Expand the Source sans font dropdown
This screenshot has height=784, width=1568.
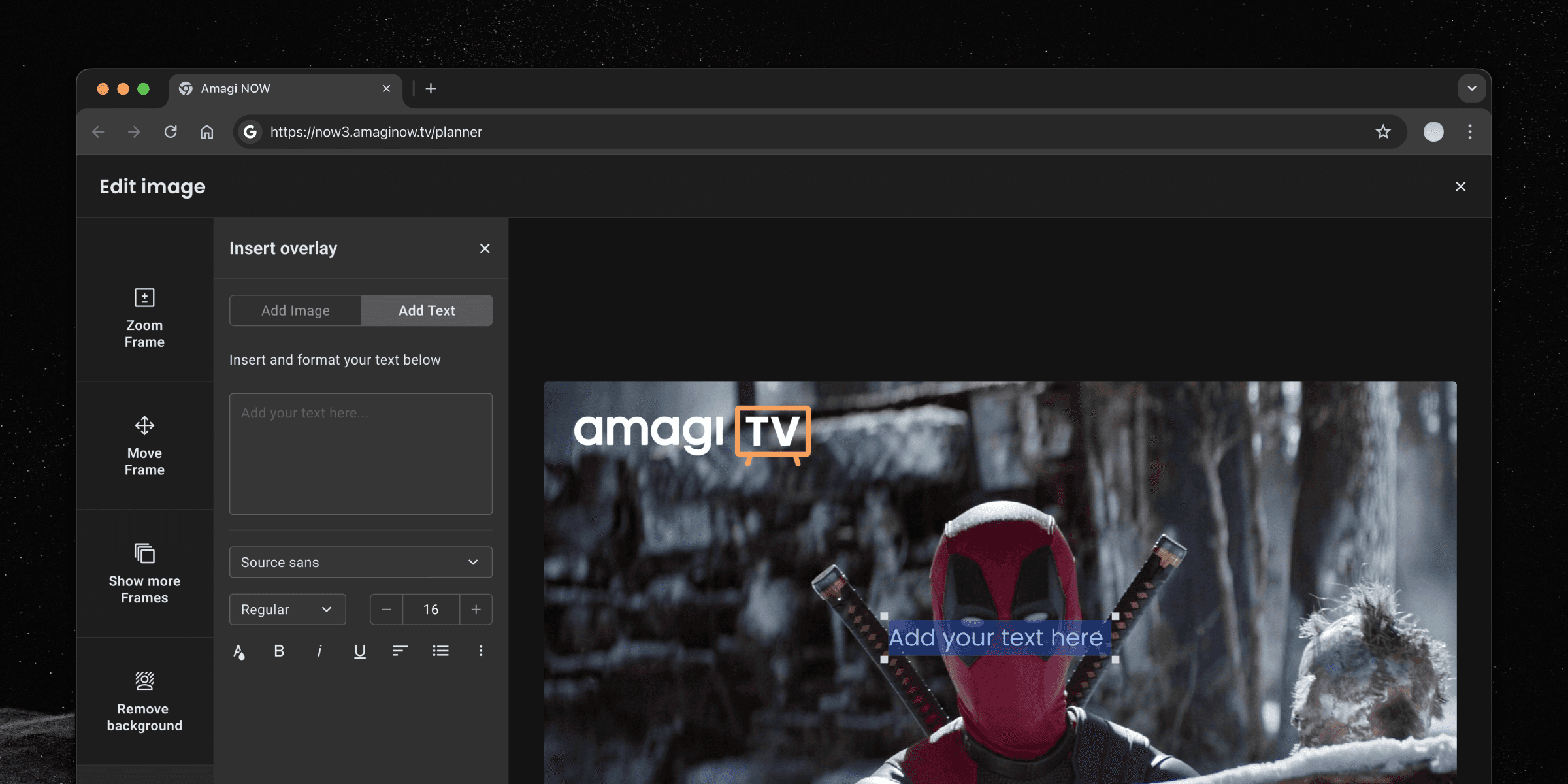361,562
